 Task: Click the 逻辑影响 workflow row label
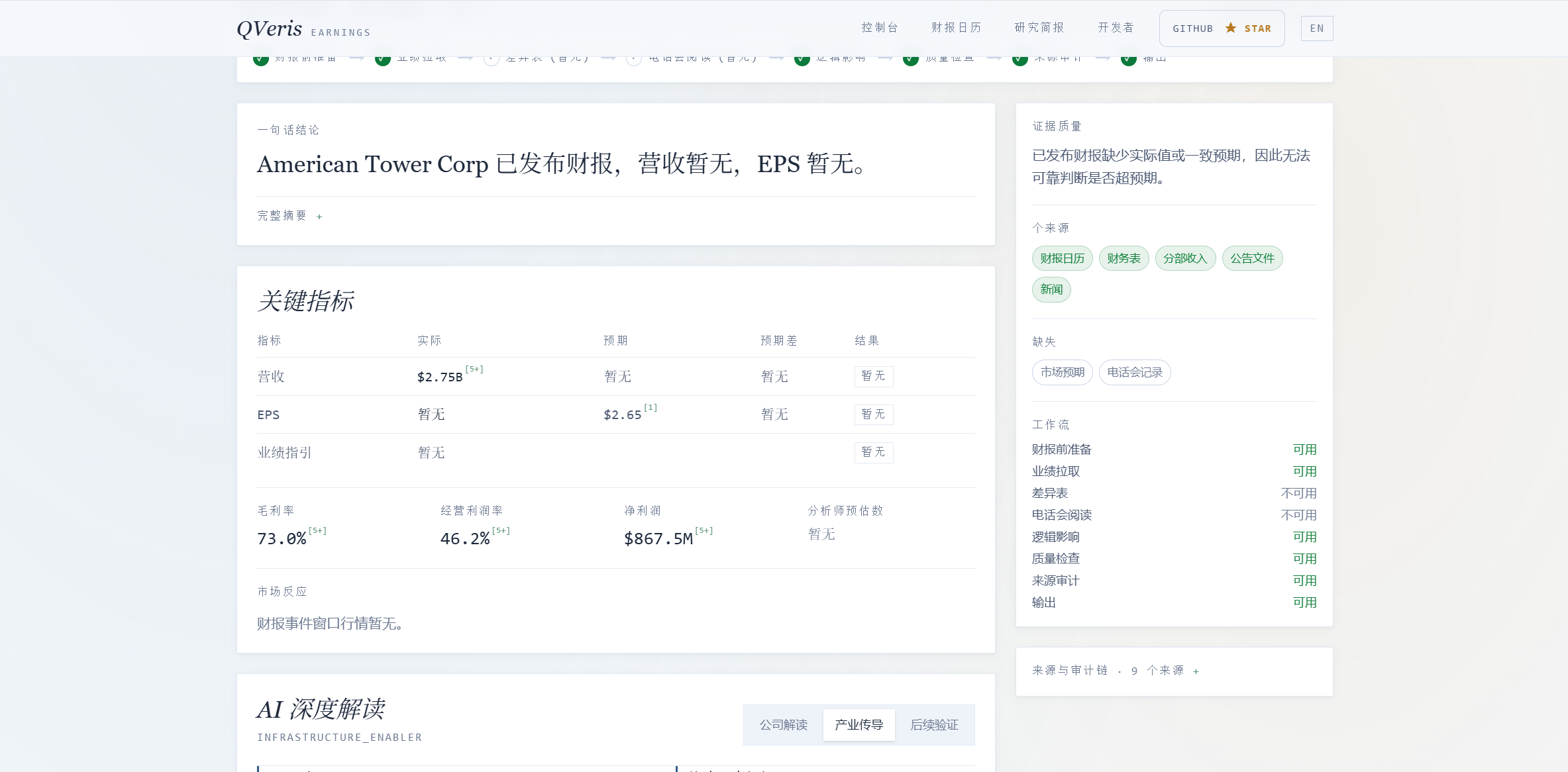tap(1056, 537)
